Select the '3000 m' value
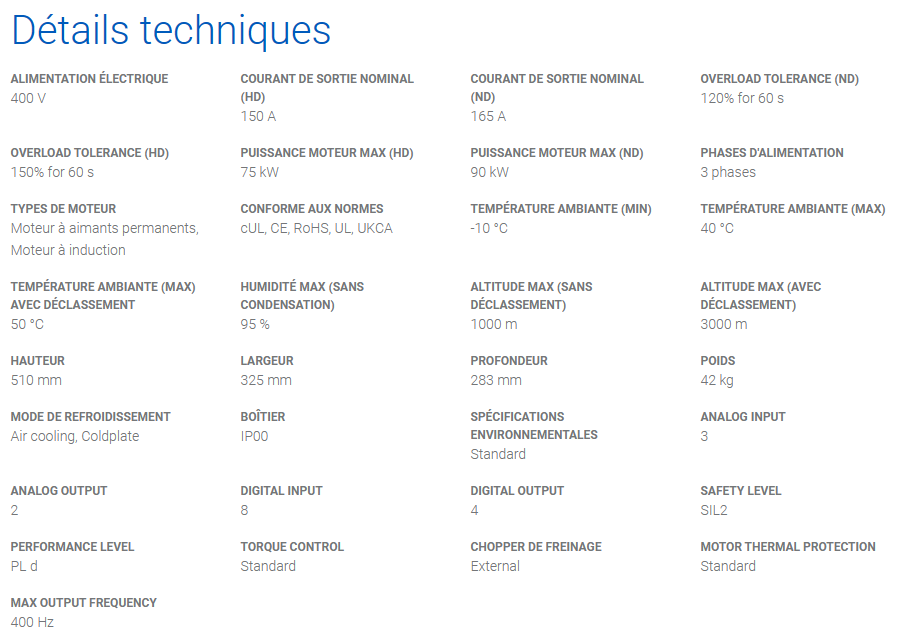Screen dimensions: 902x644 724,324
